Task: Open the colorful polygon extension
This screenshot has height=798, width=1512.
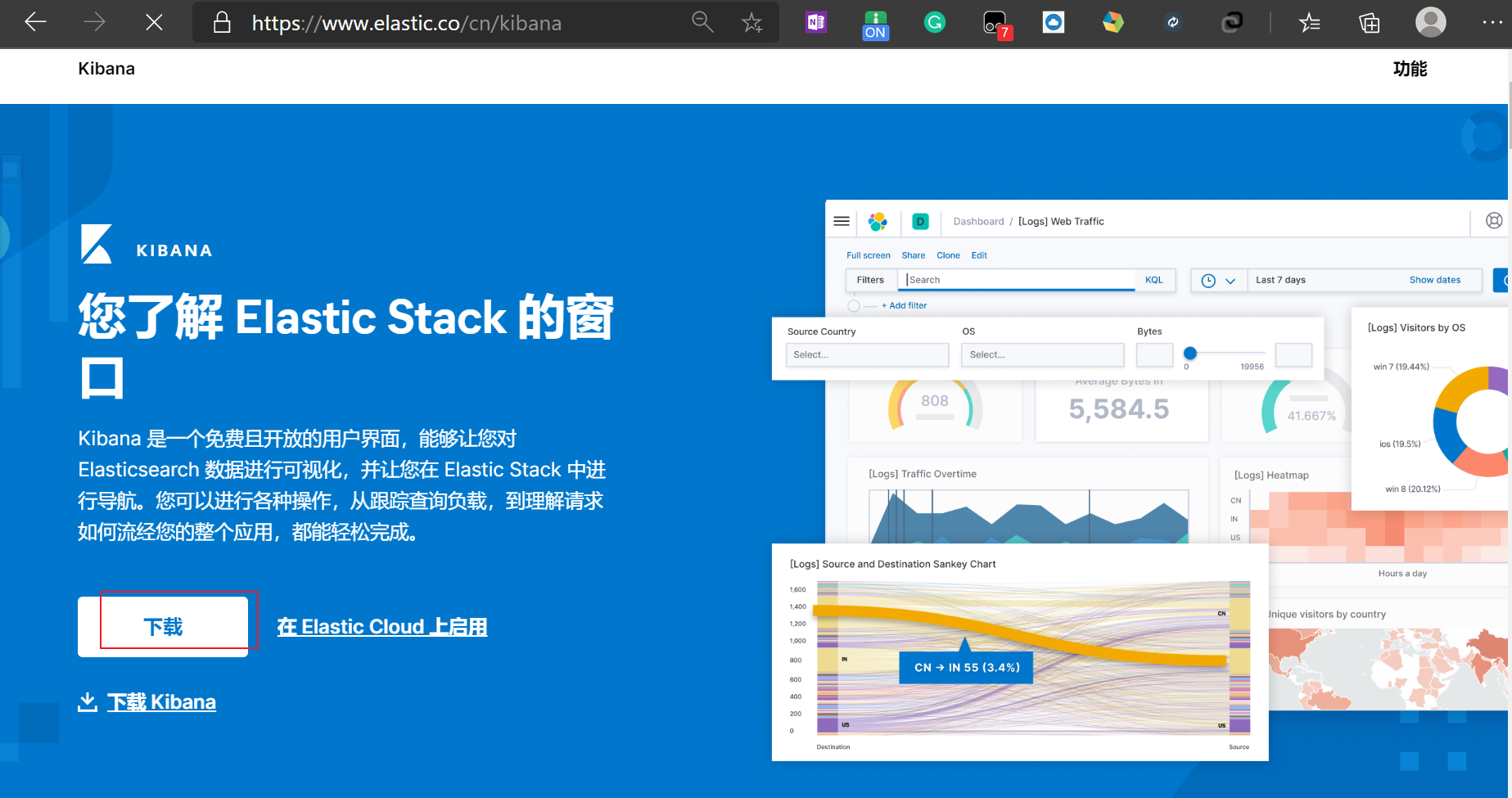Action: 1113,22
